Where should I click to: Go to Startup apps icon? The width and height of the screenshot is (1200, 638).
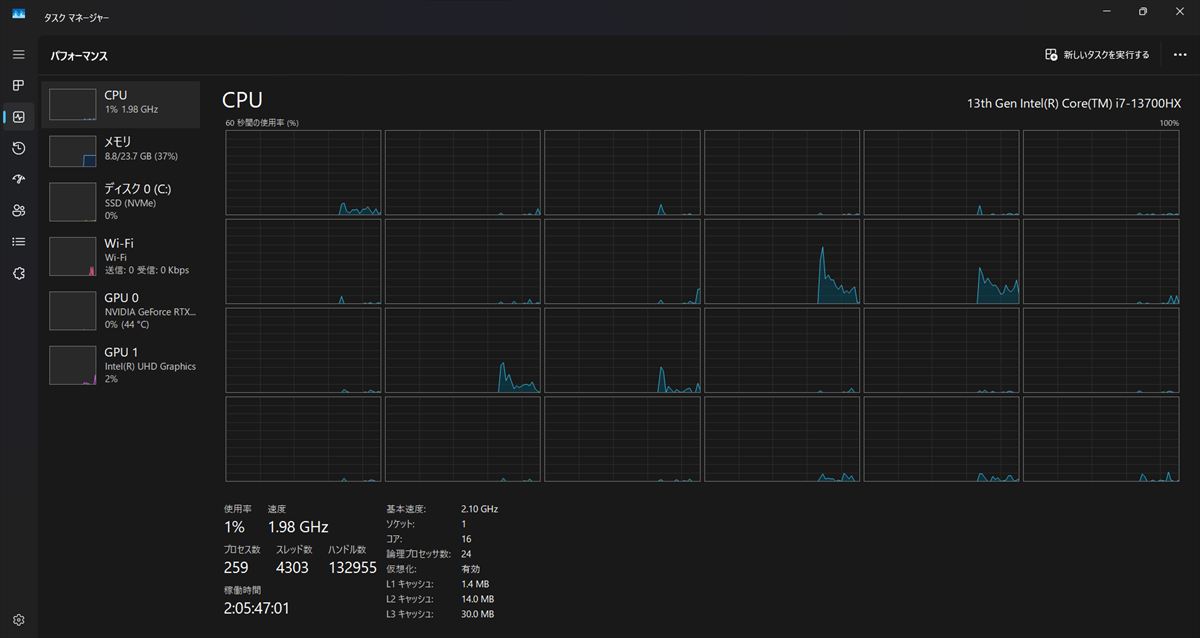click(18, 179)
